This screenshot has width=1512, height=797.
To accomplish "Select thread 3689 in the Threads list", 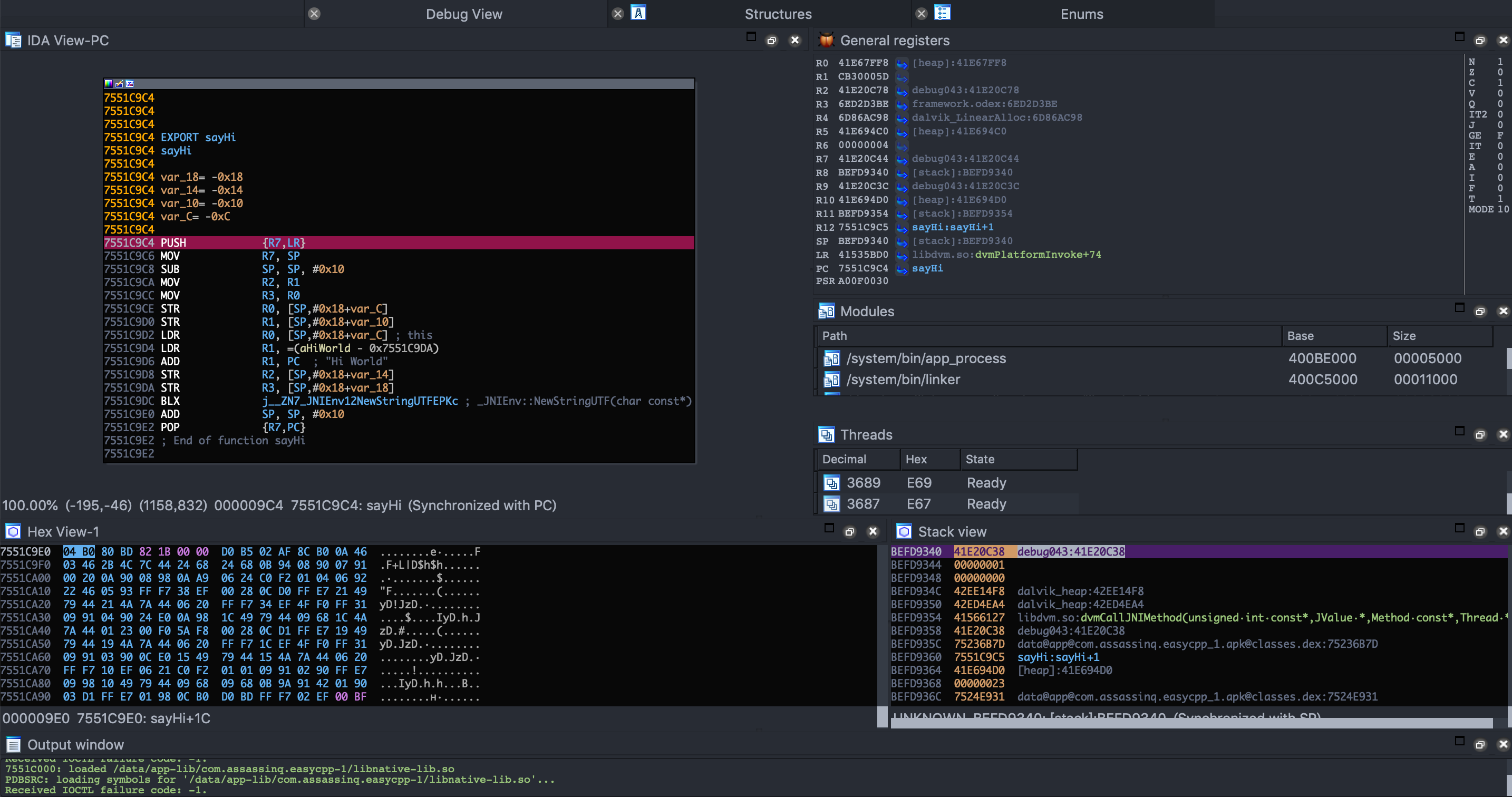I will [x=863, y=482].
